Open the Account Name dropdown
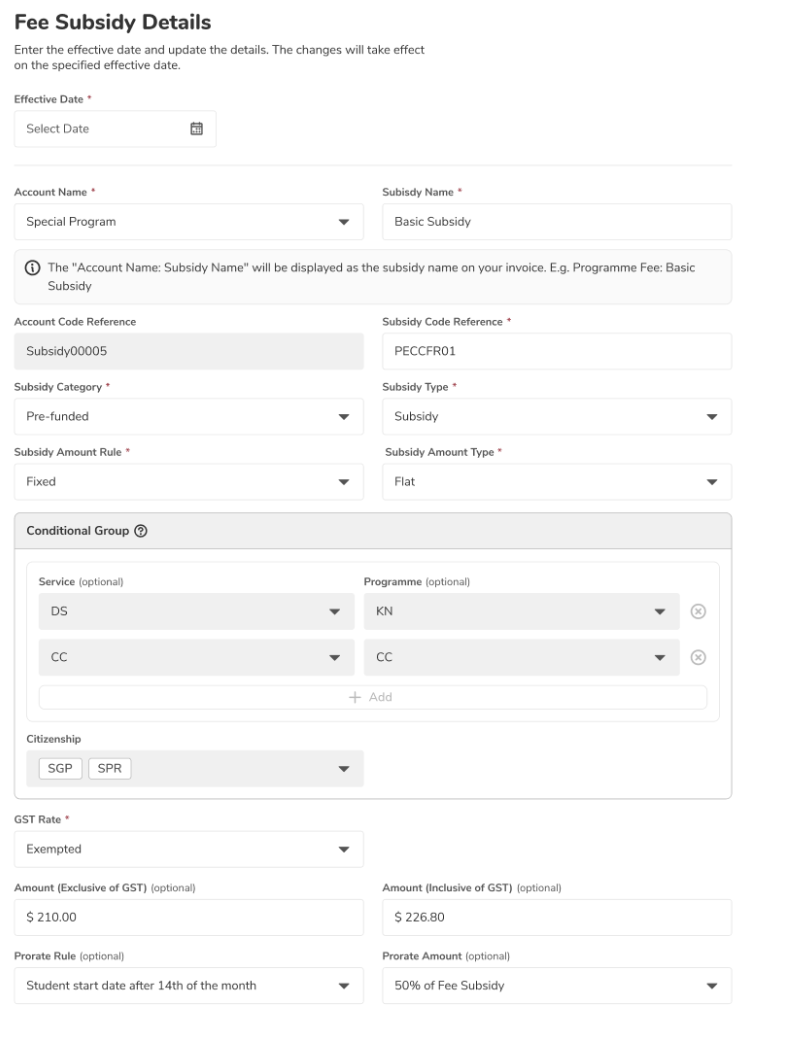792x1054 pixels. tap(189, 222)
